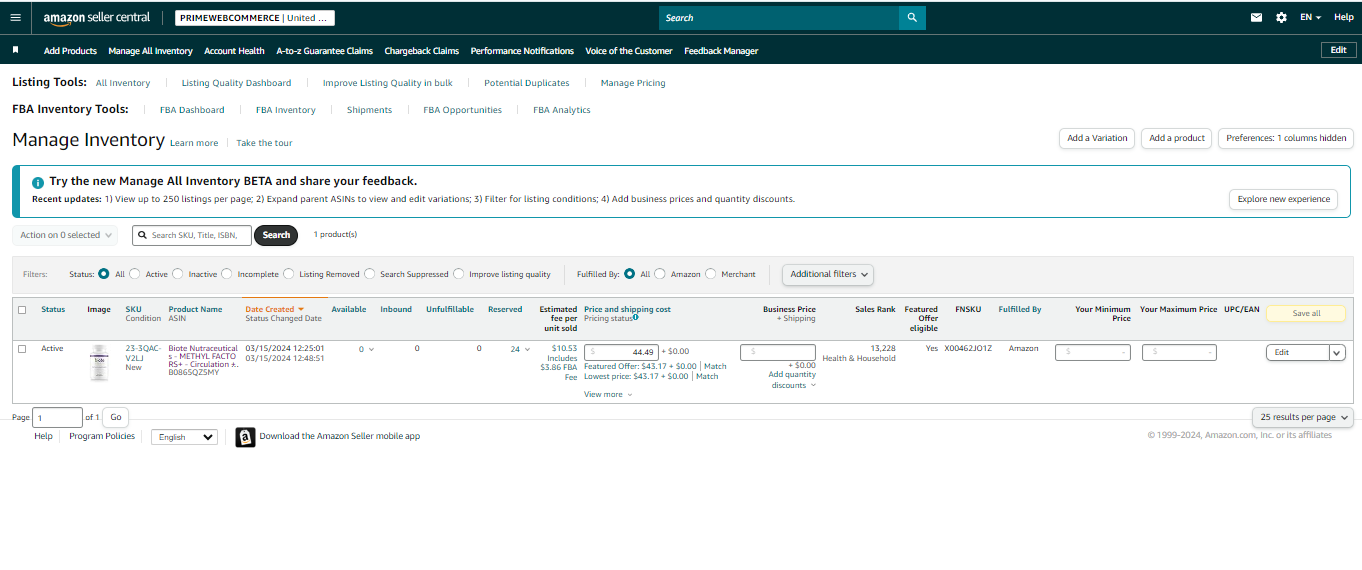Open Voice of the Customer
The height and width of the screenshot is (570, 1362).
[x=629, y=51]
